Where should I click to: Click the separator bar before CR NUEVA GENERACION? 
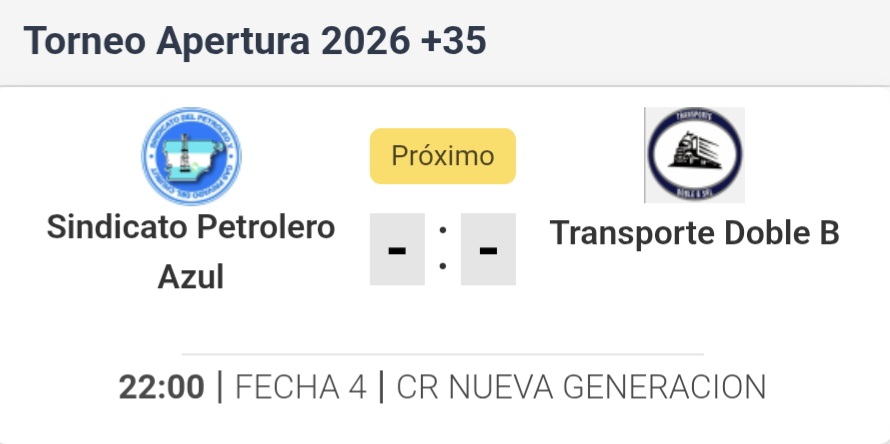382,387
